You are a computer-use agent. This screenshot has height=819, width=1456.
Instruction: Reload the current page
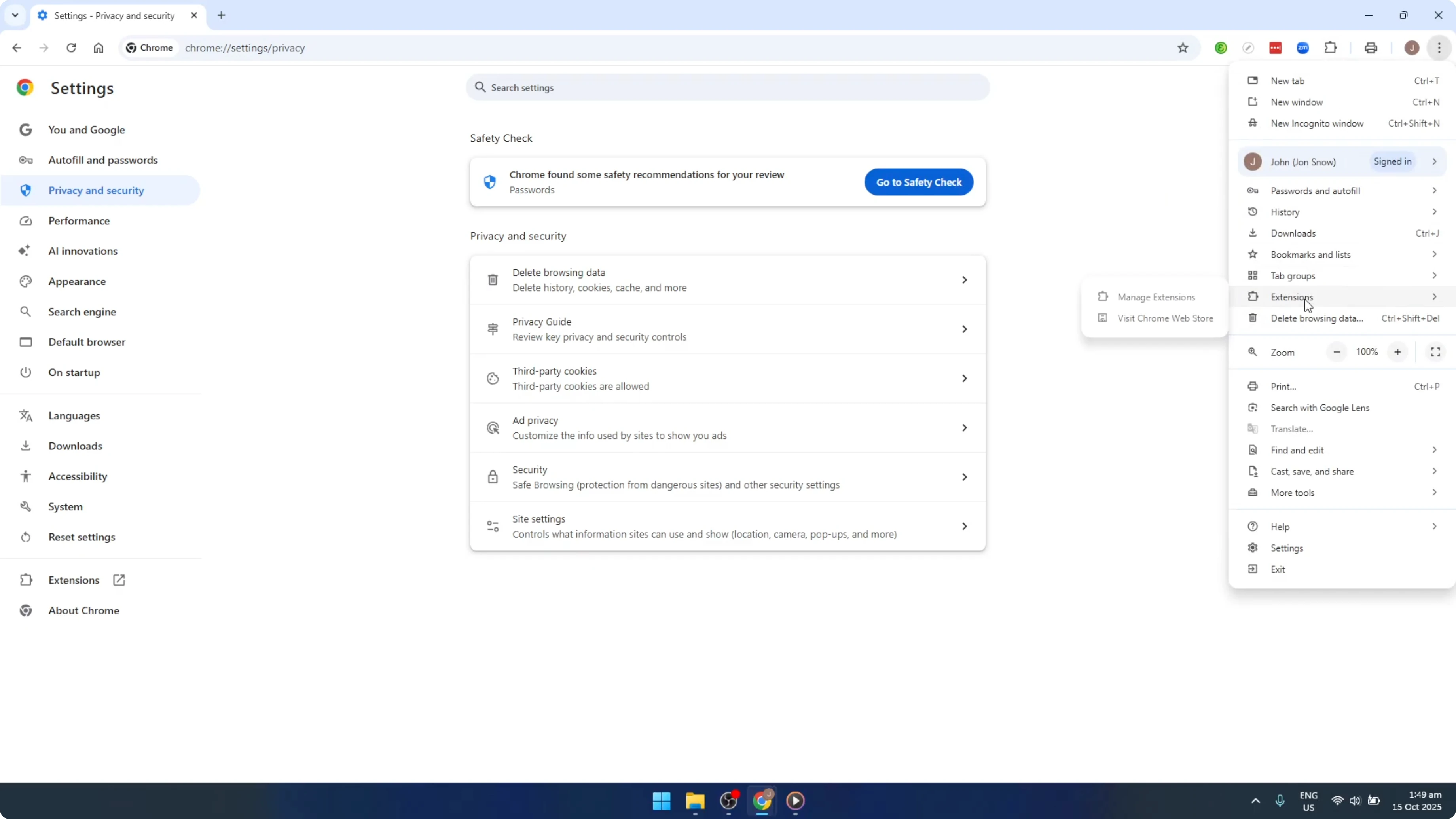71,48
